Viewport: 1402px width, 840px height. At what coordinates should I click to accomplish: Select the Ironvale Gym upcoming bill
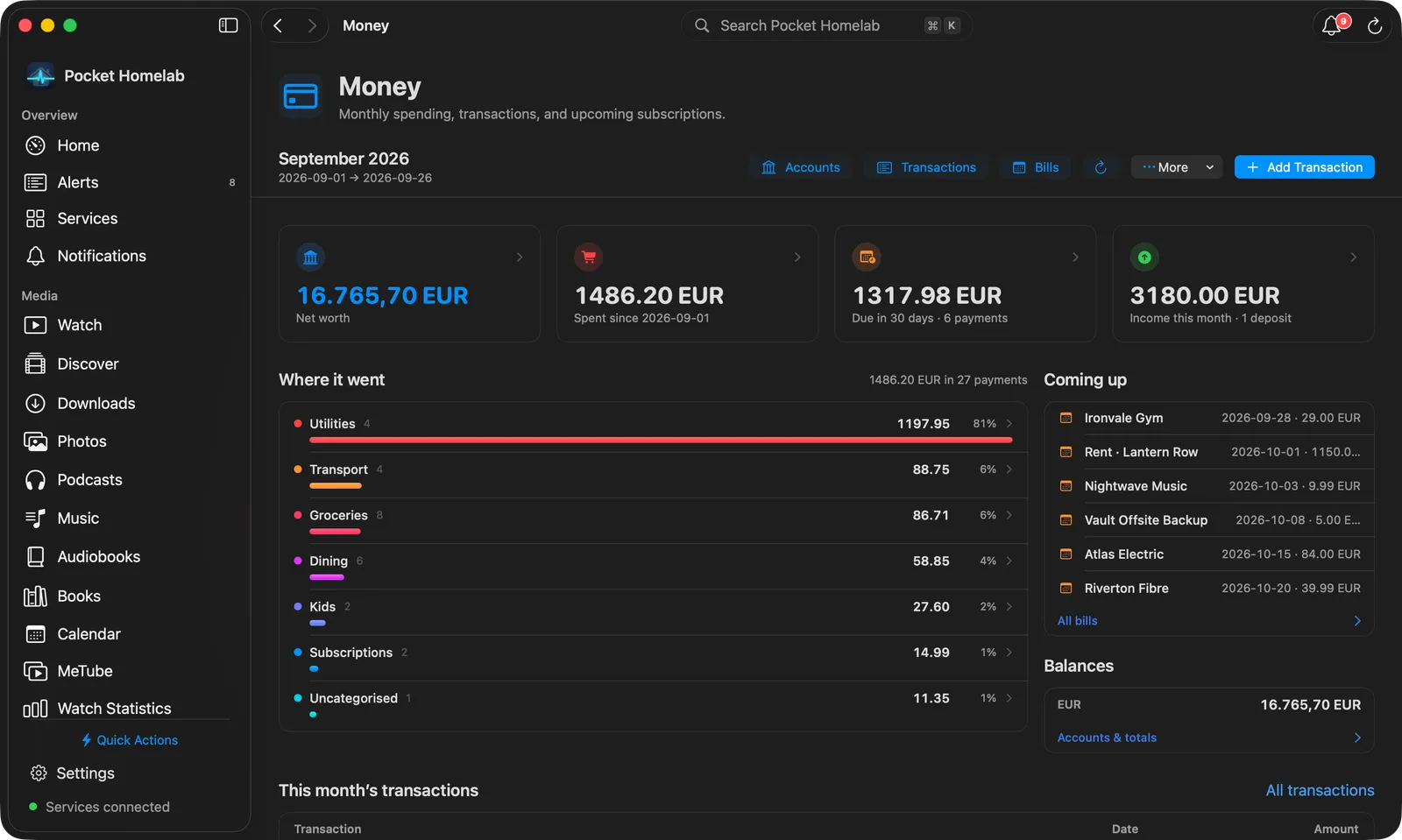[x=1209, y=418]
